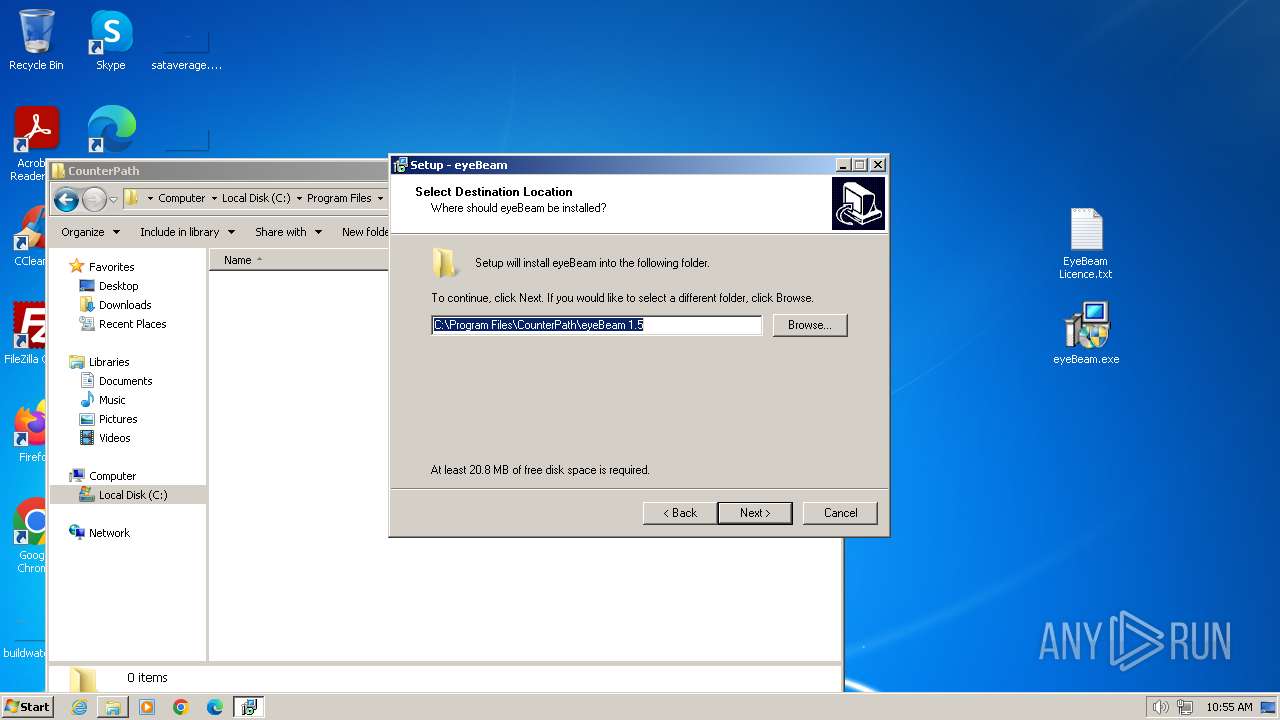Select the Pictures library
Image resolution: width=1280 pixels, height=720 pixels.
pyautogui.click(x=118, y=419)
